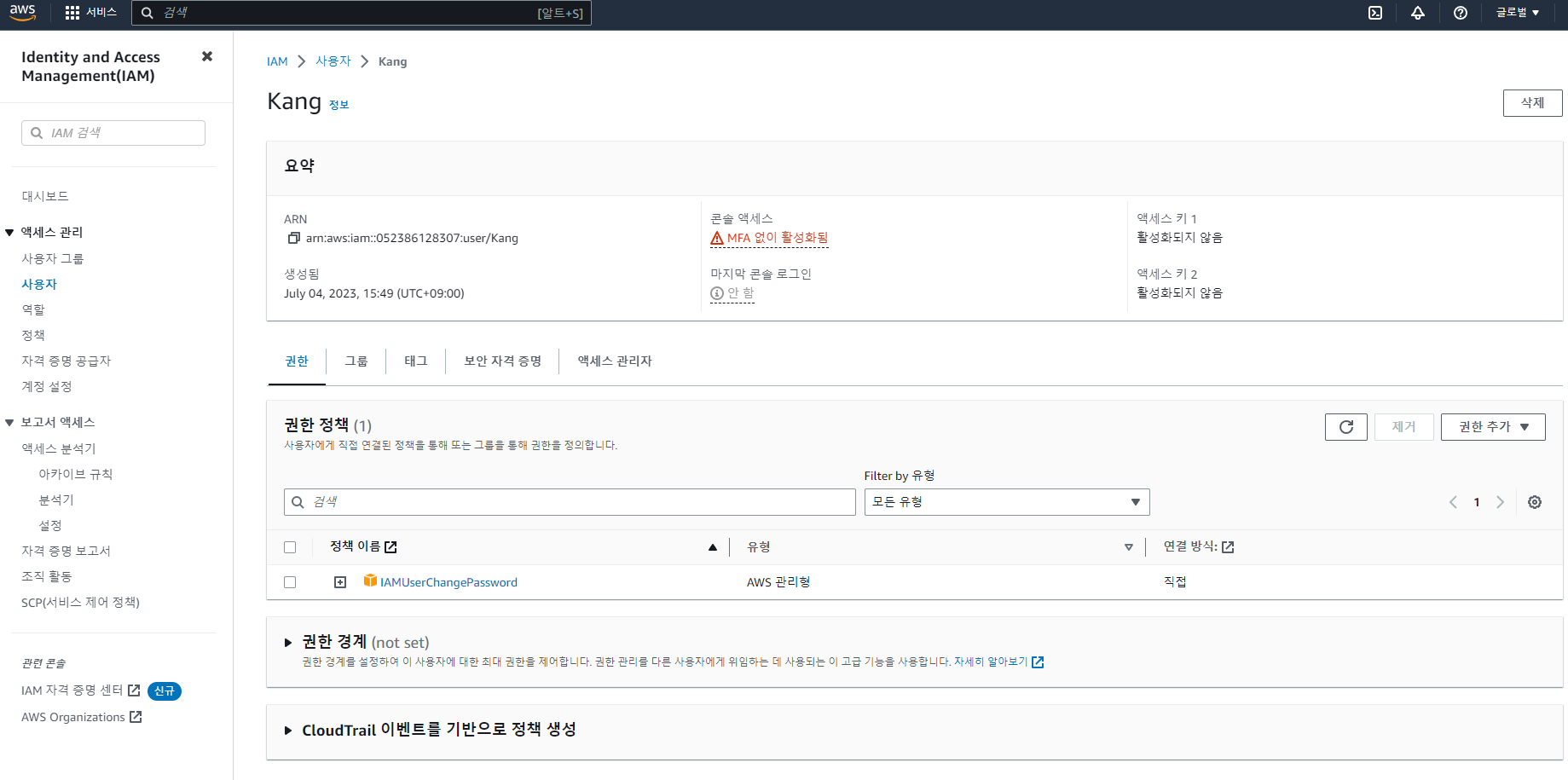Screen dimensions: 1568x780
Task: Switch to the security credentials tab
Action: point(503,361)
